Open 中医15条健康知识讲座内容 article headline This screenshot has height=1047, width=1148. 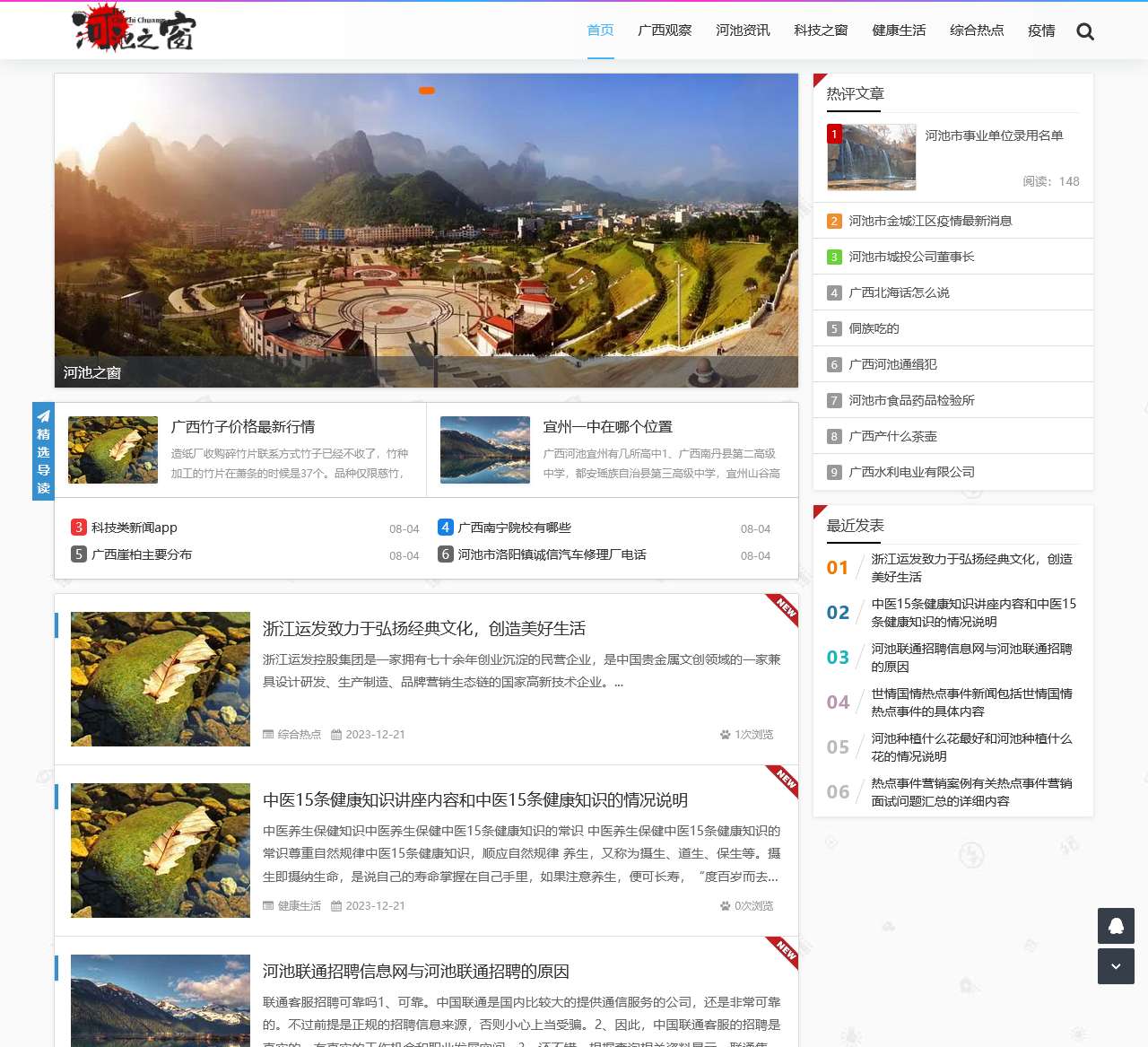pyautogui.click(x=475, y=800)
